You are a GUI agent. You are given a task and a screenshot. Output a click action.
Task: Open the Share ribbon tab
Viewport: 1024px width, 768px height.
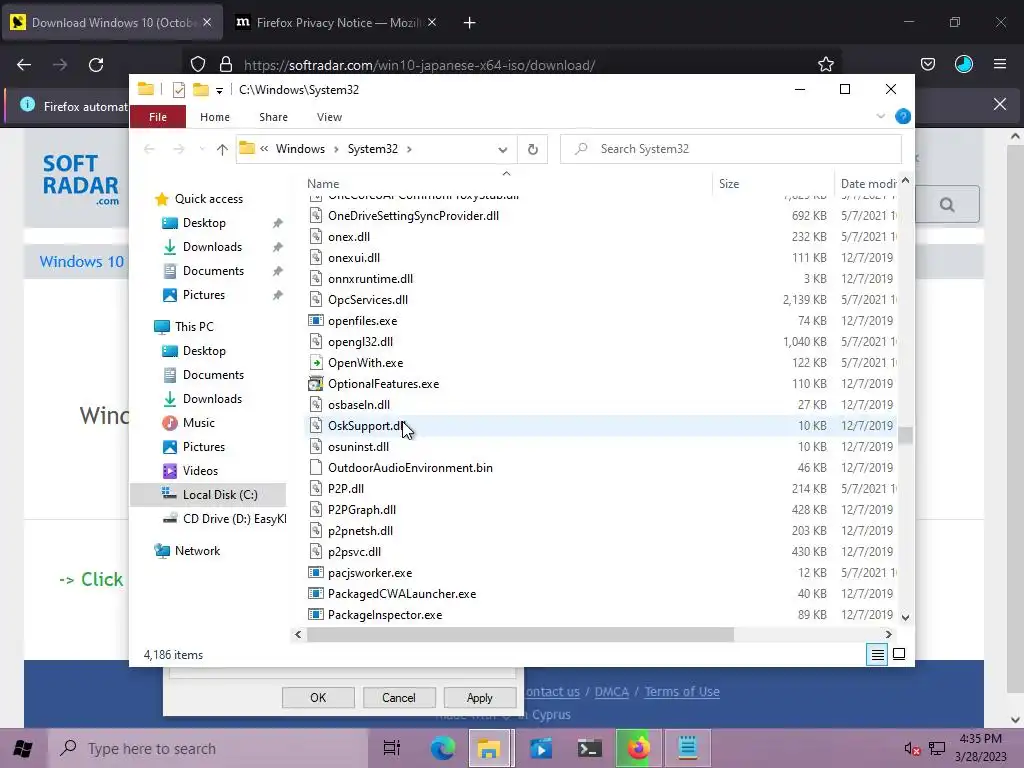273,117
